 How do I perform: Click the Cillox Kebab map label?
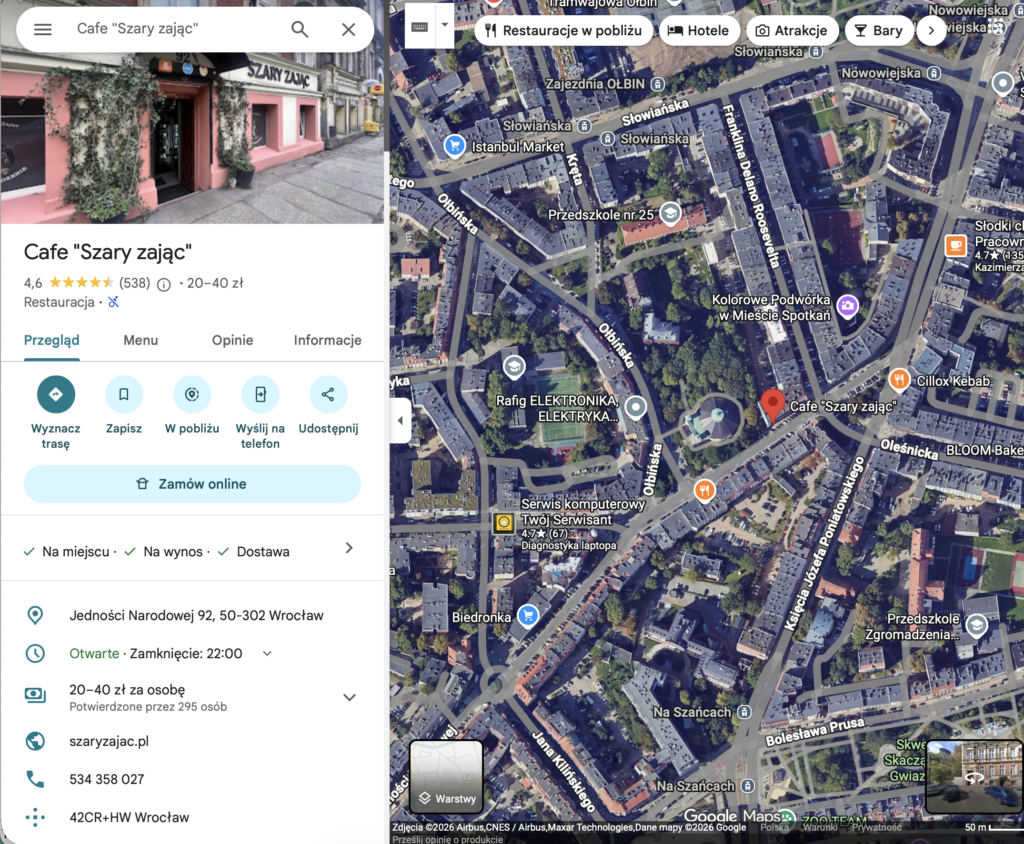pyautogui.click(x=953, y=381)
